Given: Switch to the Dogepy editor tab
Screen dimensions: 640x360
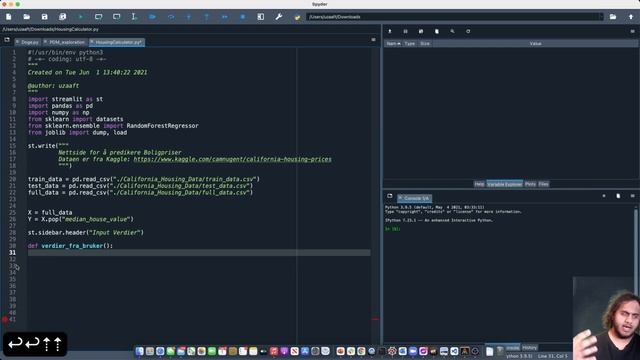Looking at the screenshot, I should (27, 42).
